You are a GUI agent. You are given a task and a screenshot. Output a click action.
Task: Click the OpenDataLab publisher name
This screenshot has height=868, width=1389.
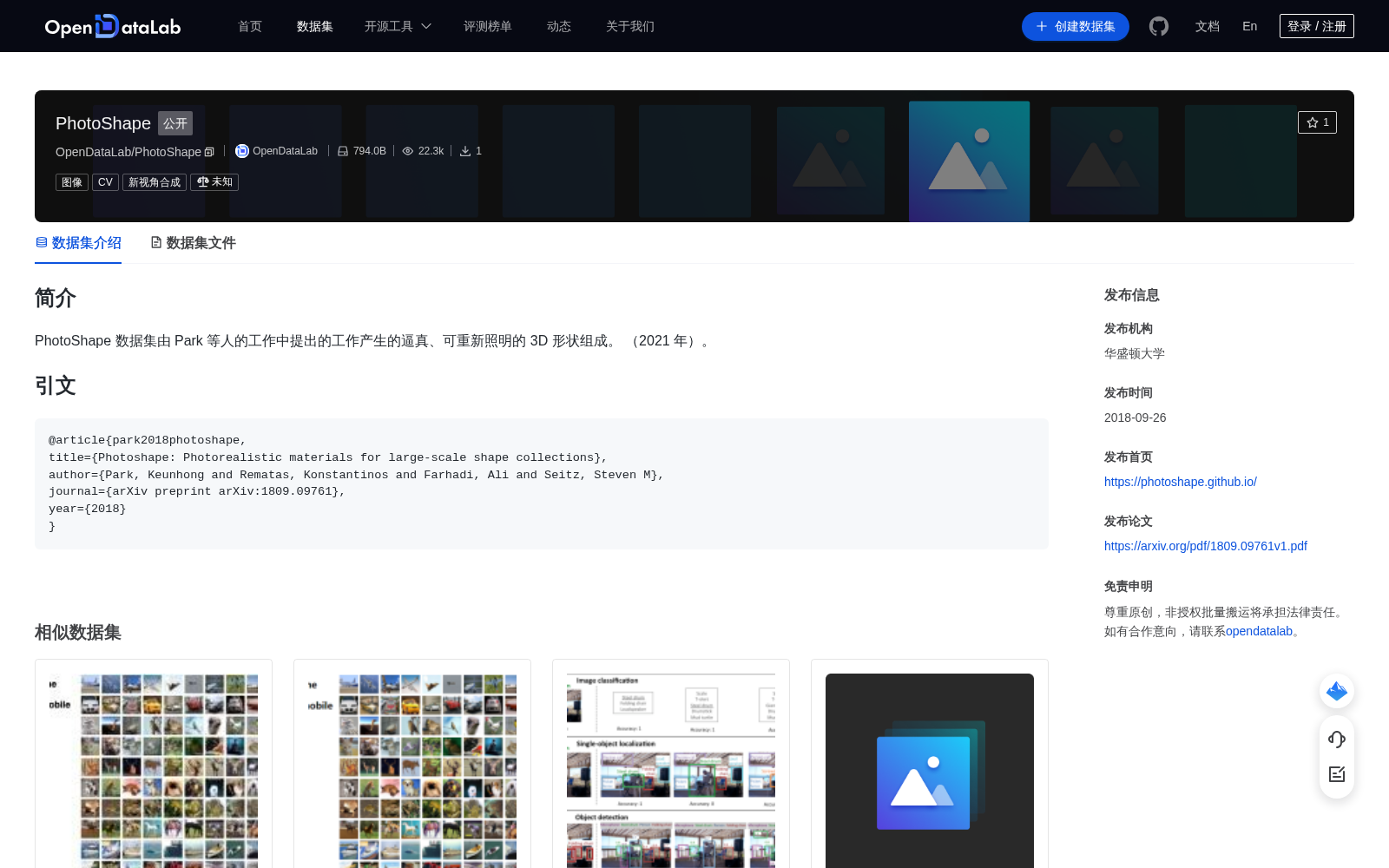(285, 151)
